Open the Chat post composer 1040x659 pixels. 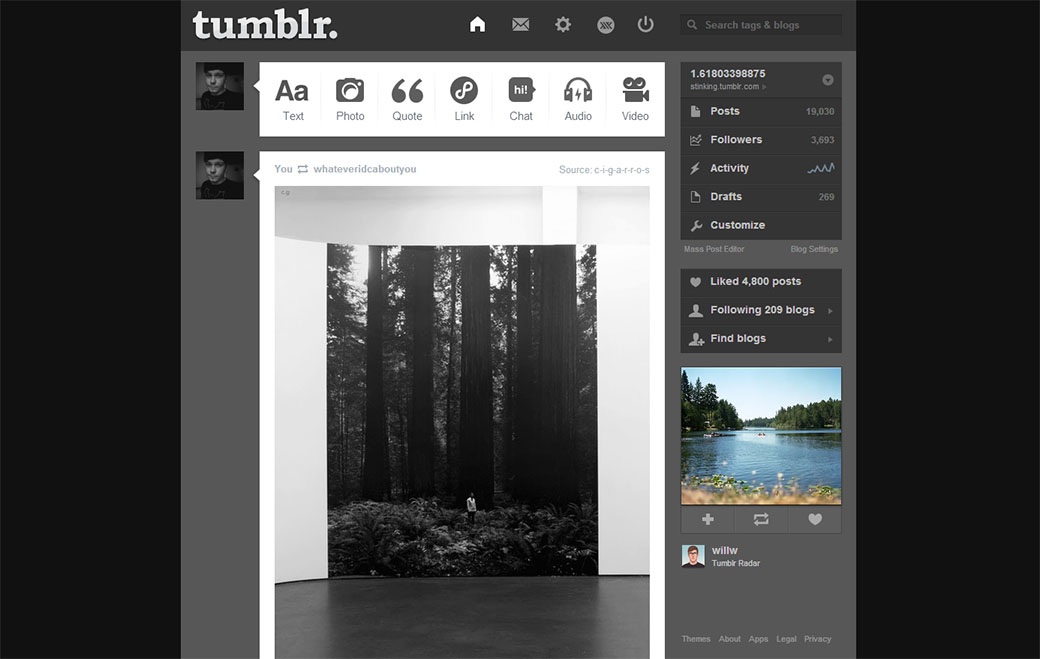coord(520,97)
